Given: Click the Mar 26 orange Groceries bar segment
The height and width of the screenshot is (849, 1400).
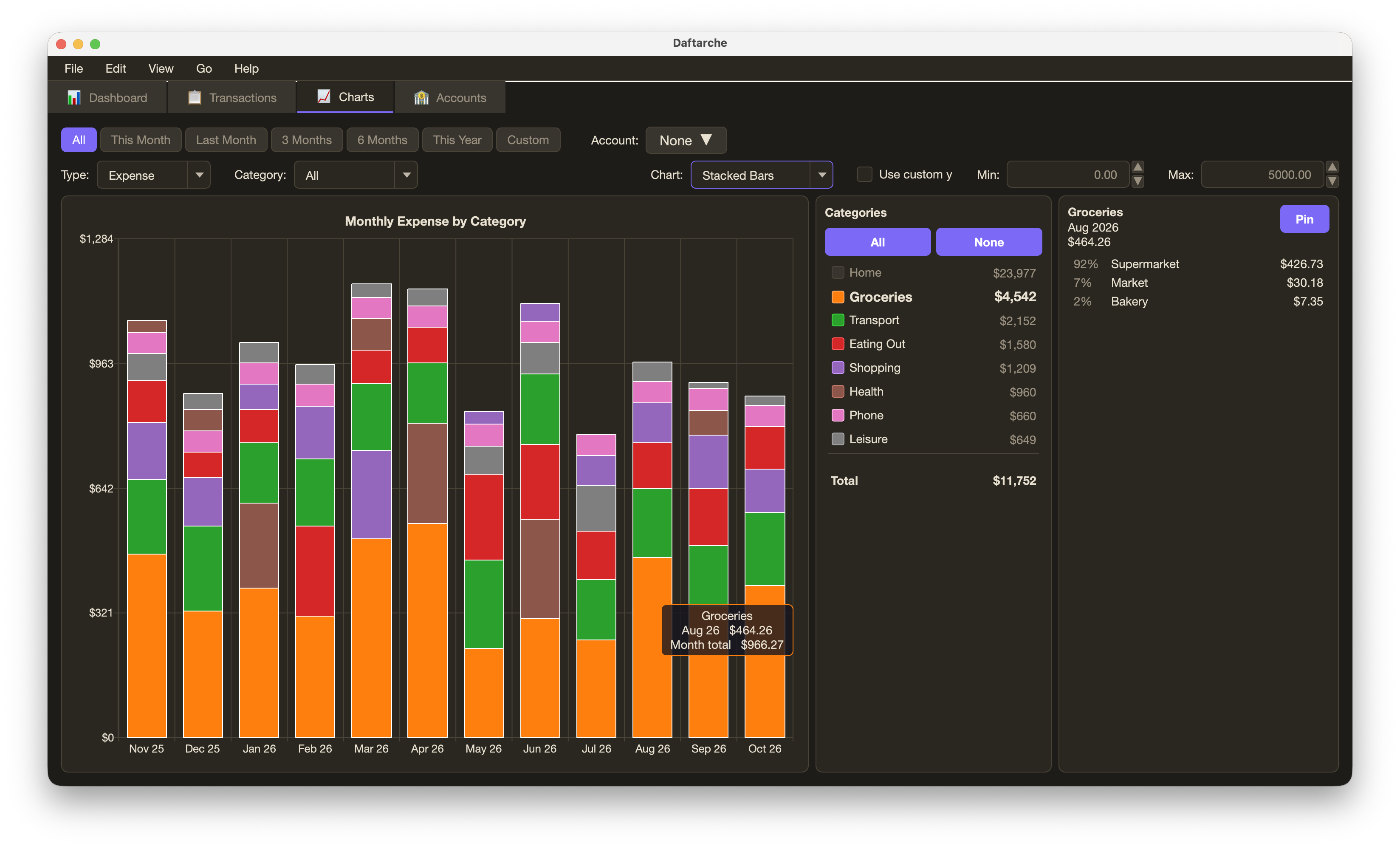Looking at the screenshot, I should coord(372,638).
